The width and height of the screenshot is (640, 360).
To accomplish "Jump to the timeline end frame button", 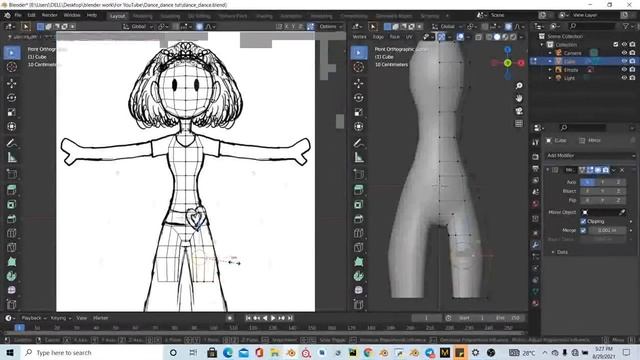I will click(290, 318).
